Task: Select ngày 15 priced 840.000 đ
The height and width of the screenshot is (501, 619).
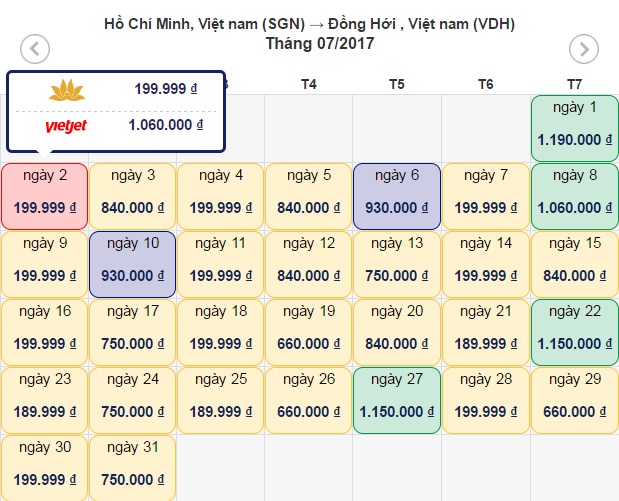Action: 574,261
